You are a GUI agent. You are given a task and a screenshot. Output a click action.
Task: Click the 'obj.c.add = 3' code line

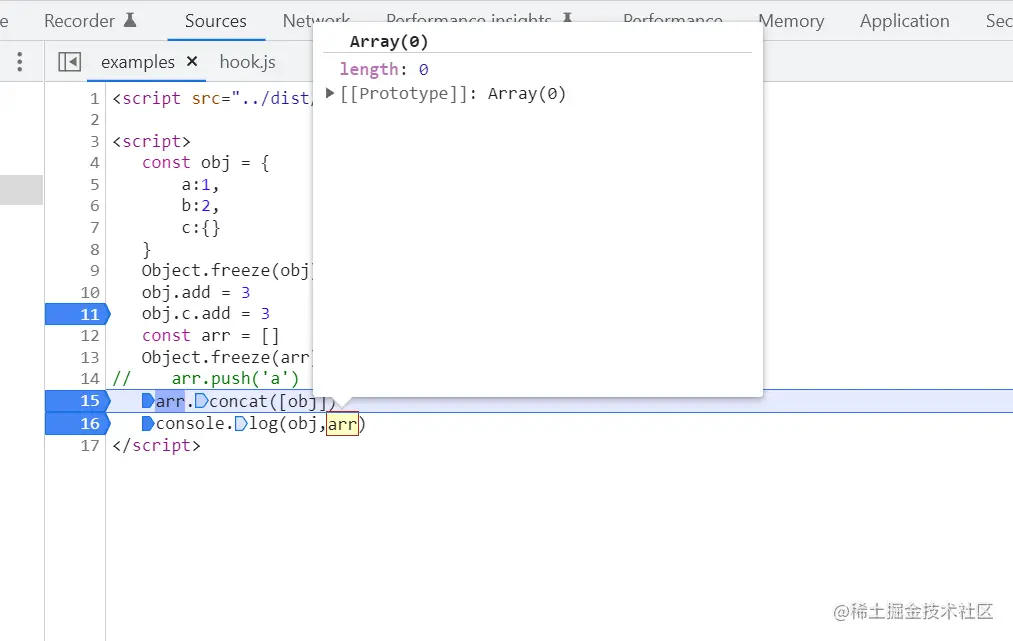(205, 314)
